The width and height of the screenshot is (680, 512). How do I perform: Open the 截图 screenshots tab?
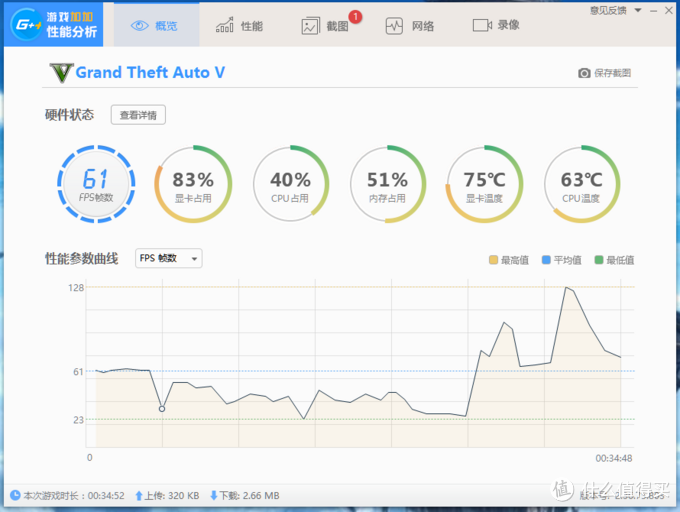(x=326, y=26)
